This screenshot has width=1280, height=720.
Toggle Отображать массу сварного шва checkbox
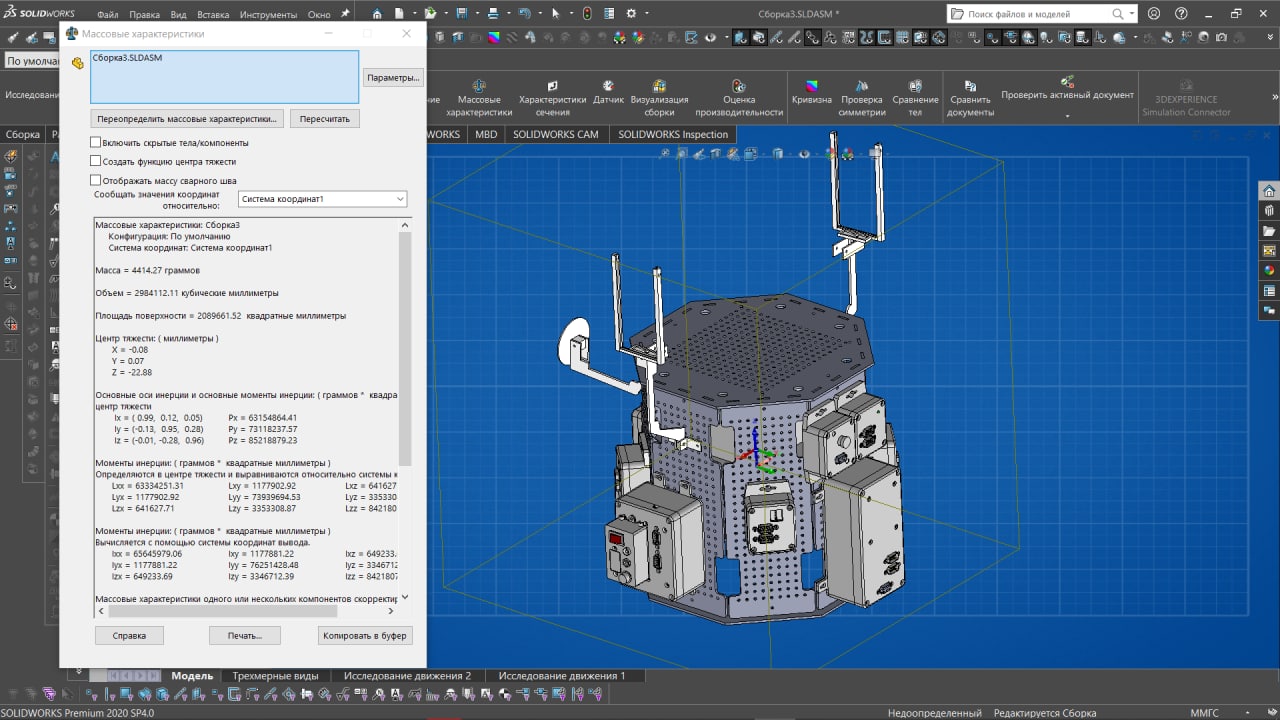96,181
